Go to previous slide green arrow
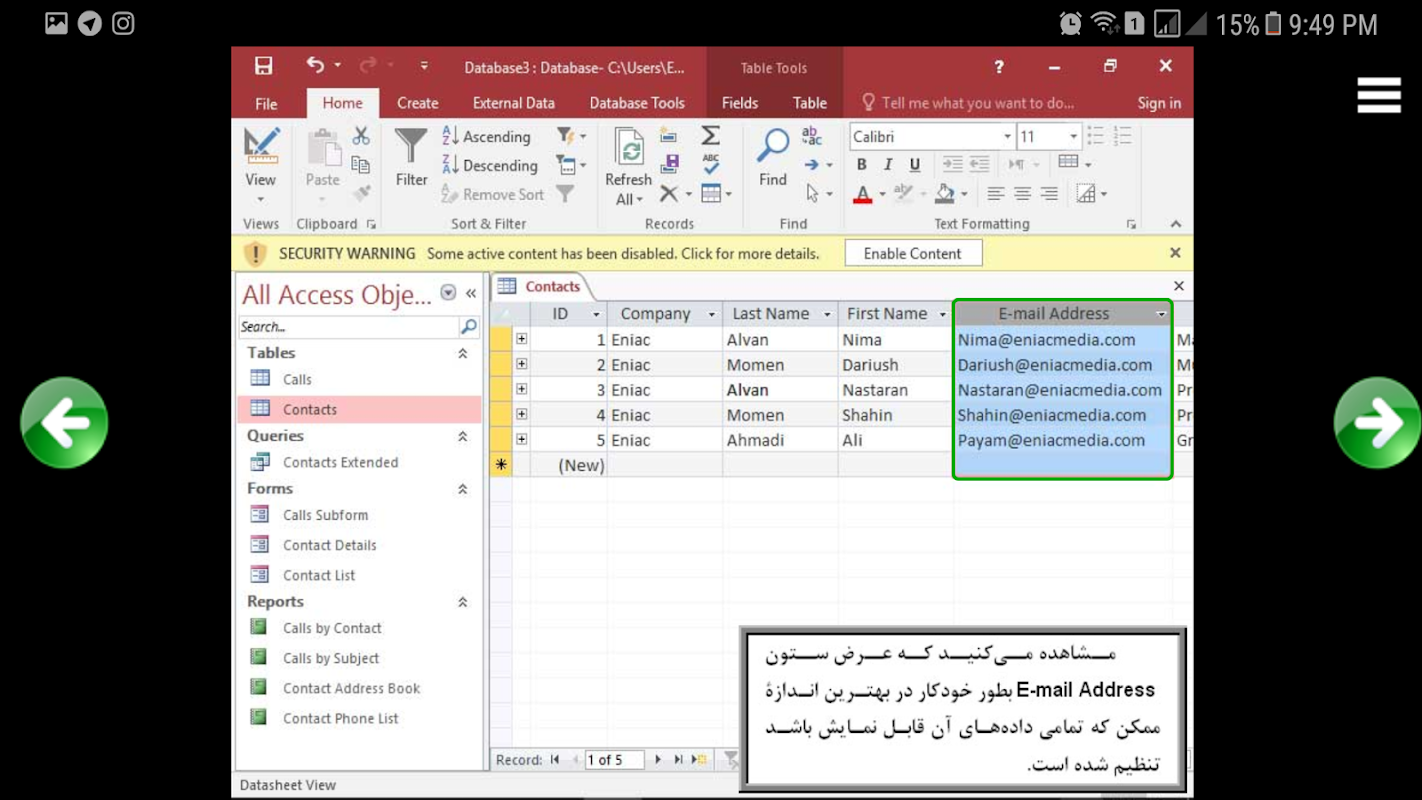 click(64, 423)
